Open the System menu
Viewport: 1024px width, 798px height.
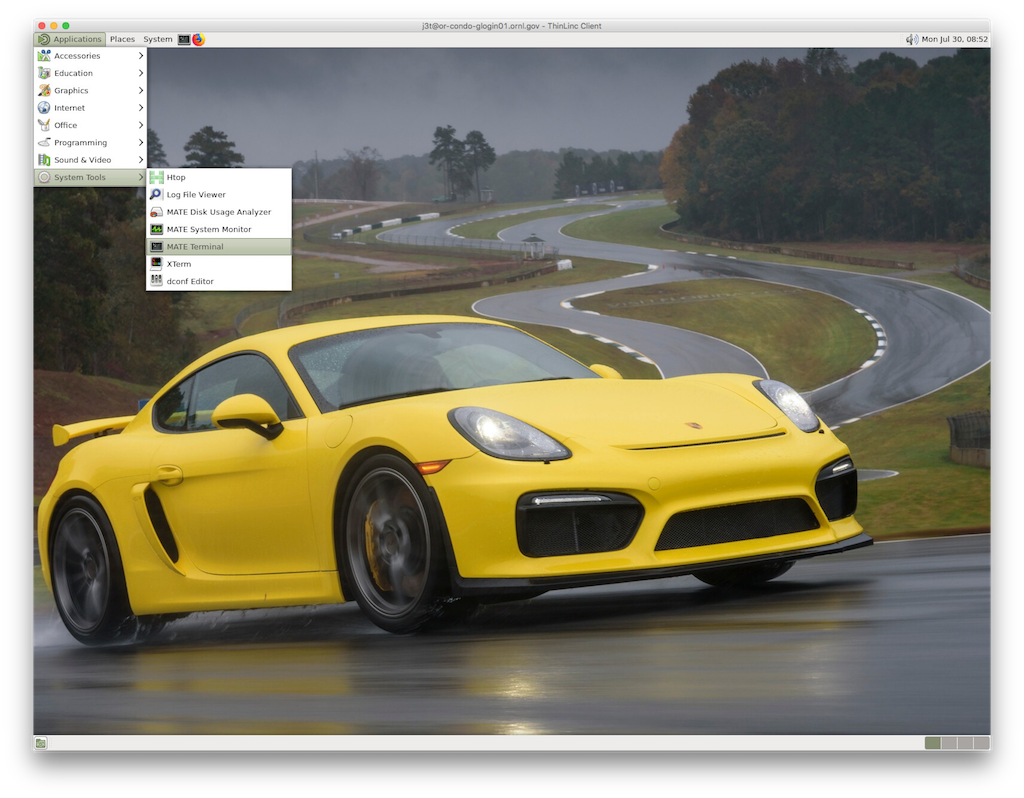157,39
